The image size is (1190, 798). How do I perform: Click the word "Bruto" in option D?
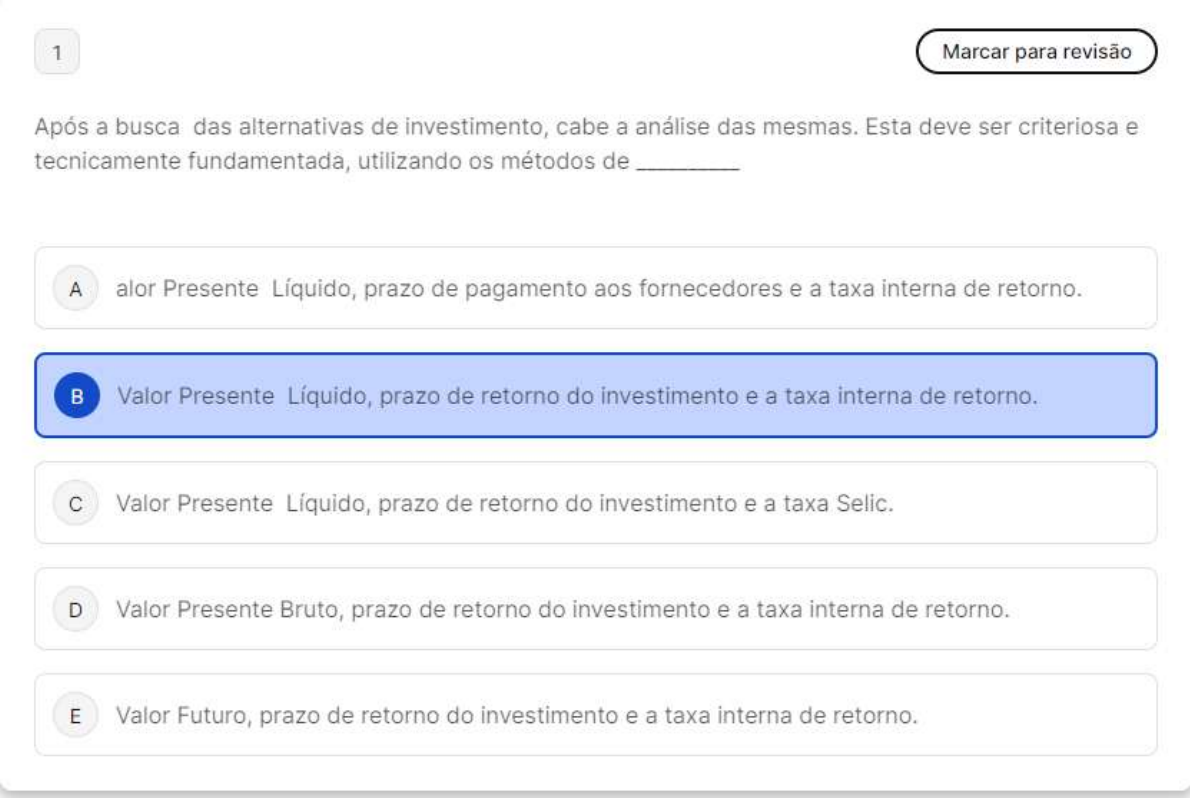point(313,609)
